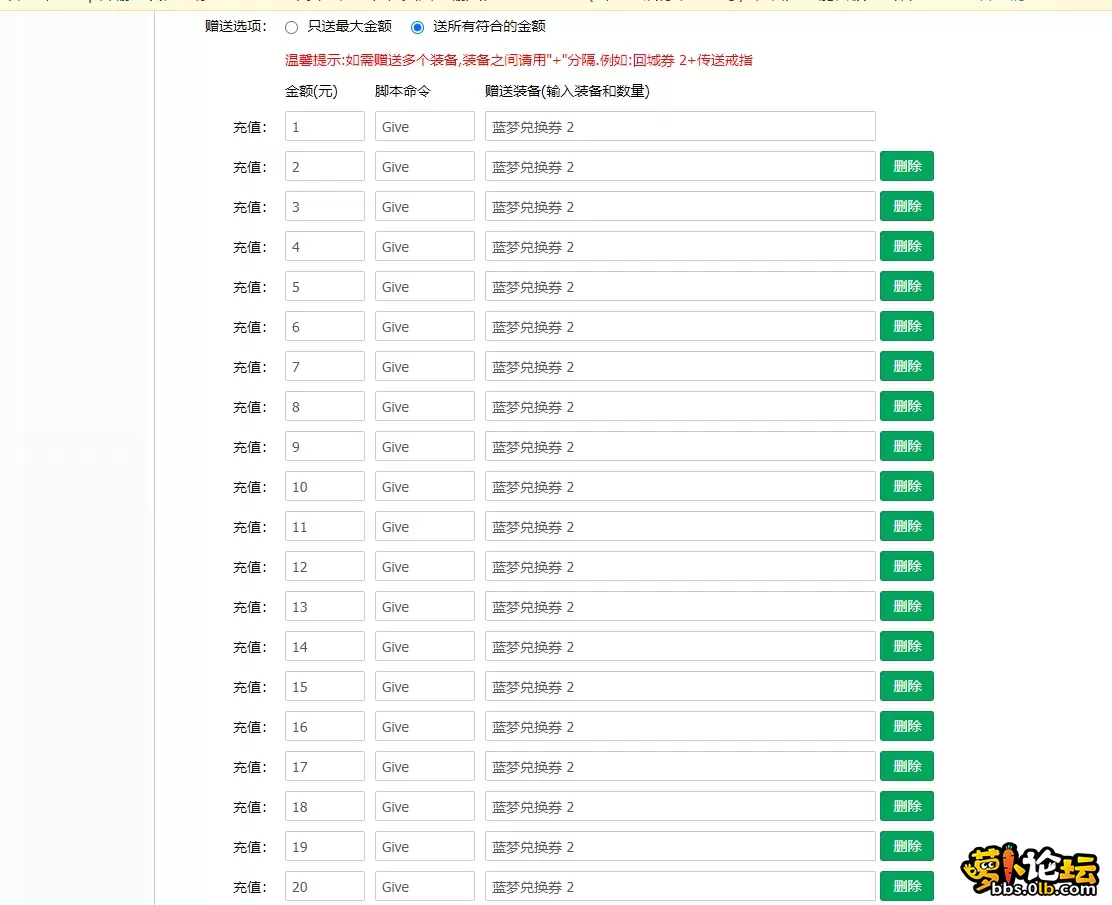The image size is (1112, 905).
Task: Click the amount field containing 8
Action: (325, 406)
